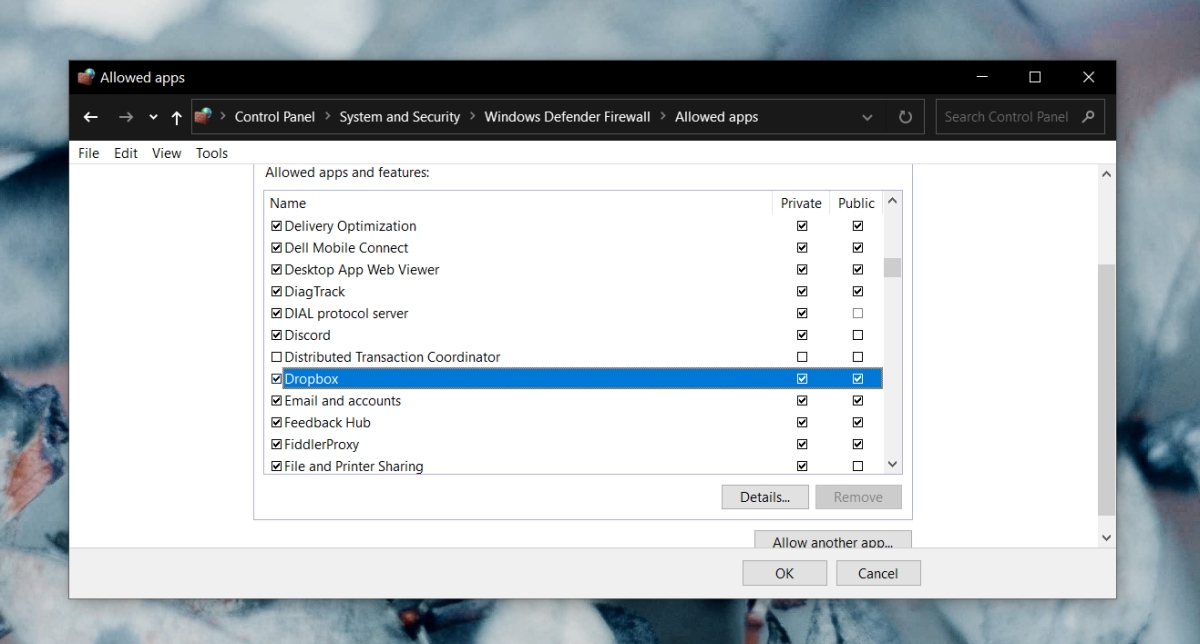1200x644 pixels.
Task: Click the Allowed apps title bar icon
Action: click(86, 77)
